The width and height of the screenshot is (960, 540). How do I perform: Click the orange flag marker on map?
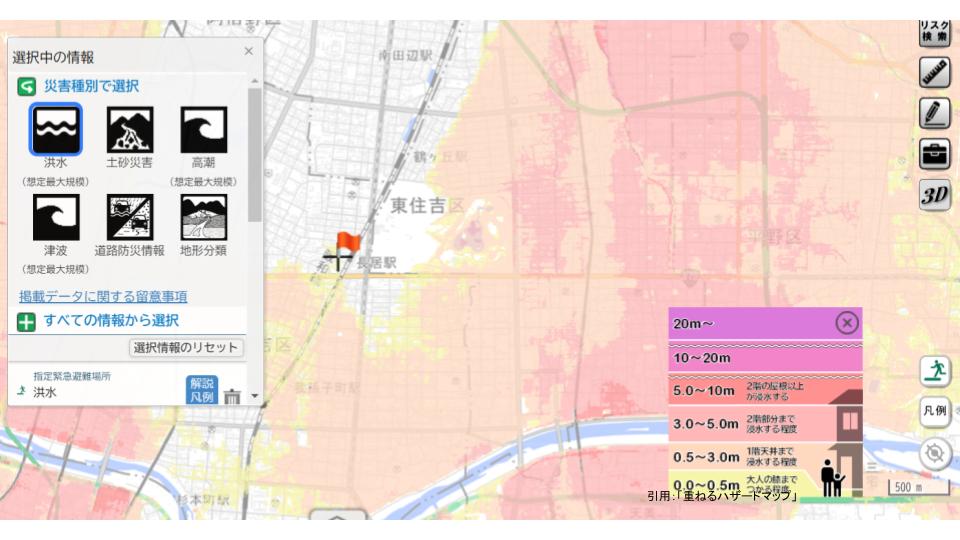click(x=348, y=243)
